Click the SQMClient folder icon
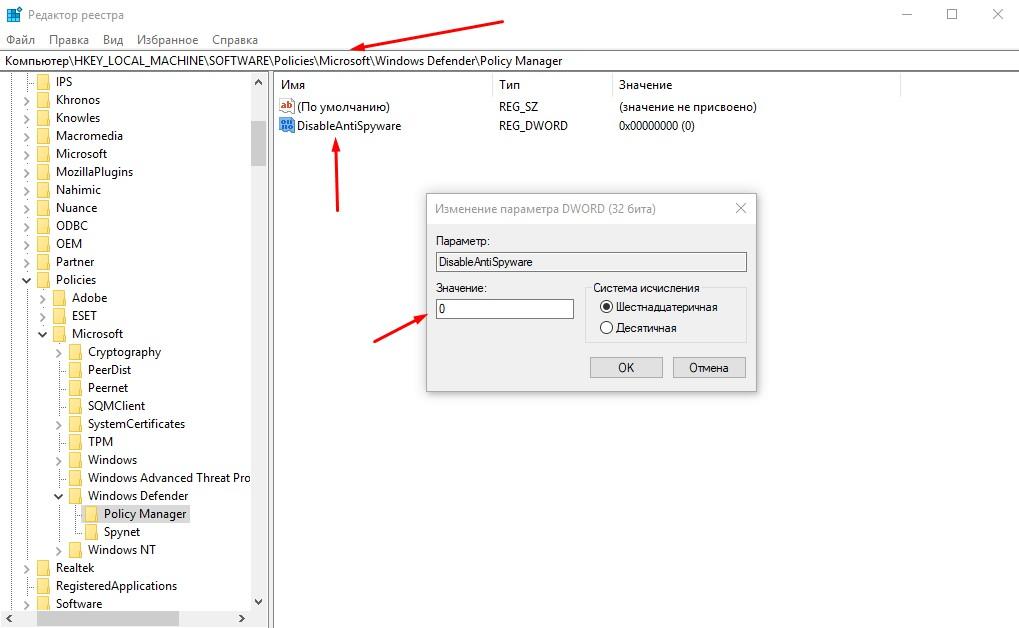Viewport: 1019px width, 628px height. (x=76, y=406)
